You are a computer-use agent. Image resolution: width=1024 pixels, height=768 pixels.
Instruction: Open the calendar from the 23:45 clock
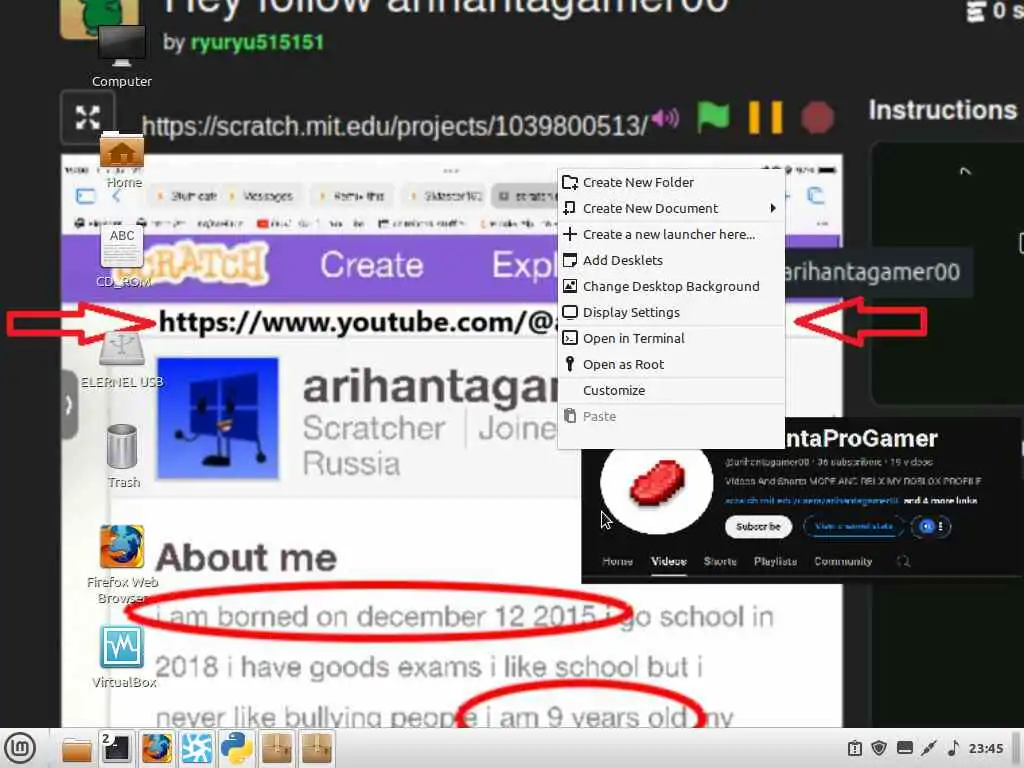tap(985, 748)
